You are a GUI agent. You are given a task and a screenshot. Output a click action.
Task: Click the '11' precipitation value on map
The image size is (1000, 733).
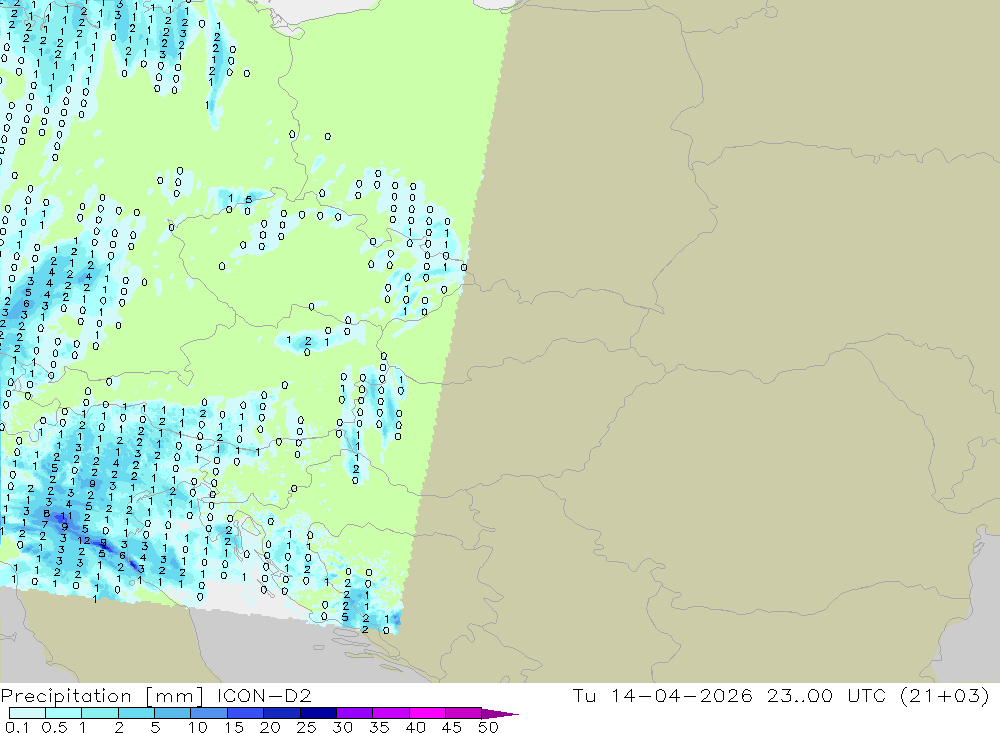[66, 515]
